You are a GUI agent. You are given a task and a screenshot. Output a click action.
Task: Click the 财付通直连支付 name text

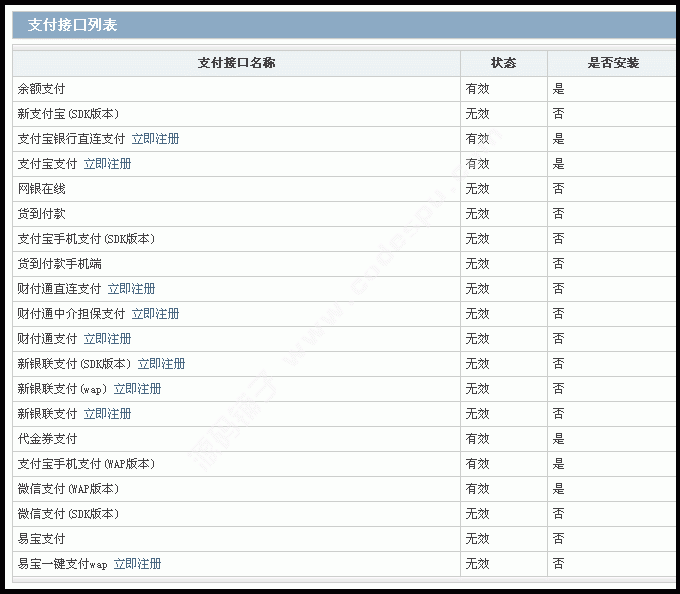click(x=59, y=289)
